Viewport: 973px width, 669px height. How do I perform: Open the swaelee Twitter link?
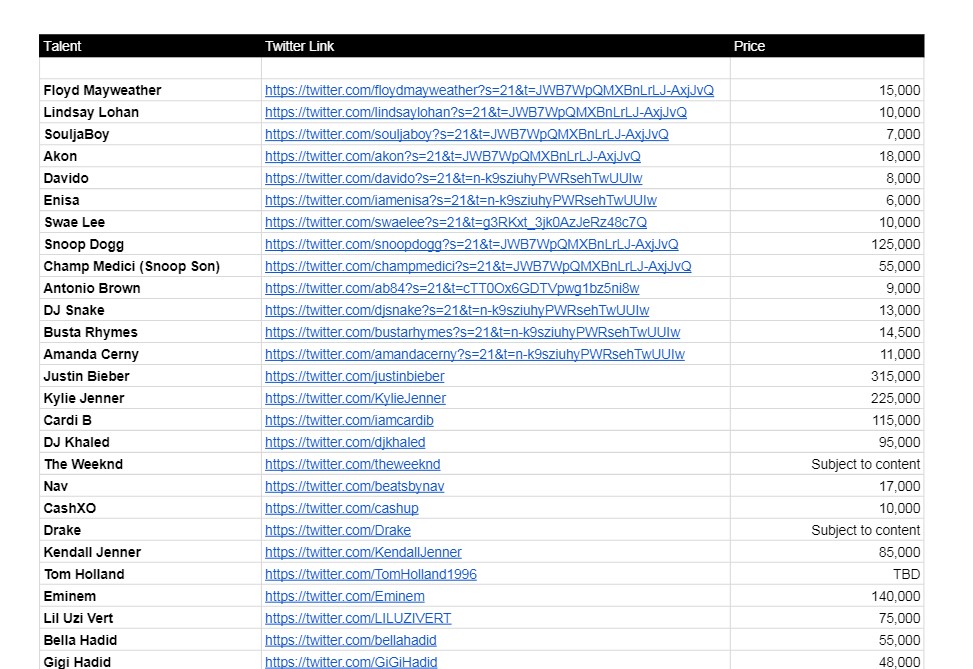click(x=455, y=222)
